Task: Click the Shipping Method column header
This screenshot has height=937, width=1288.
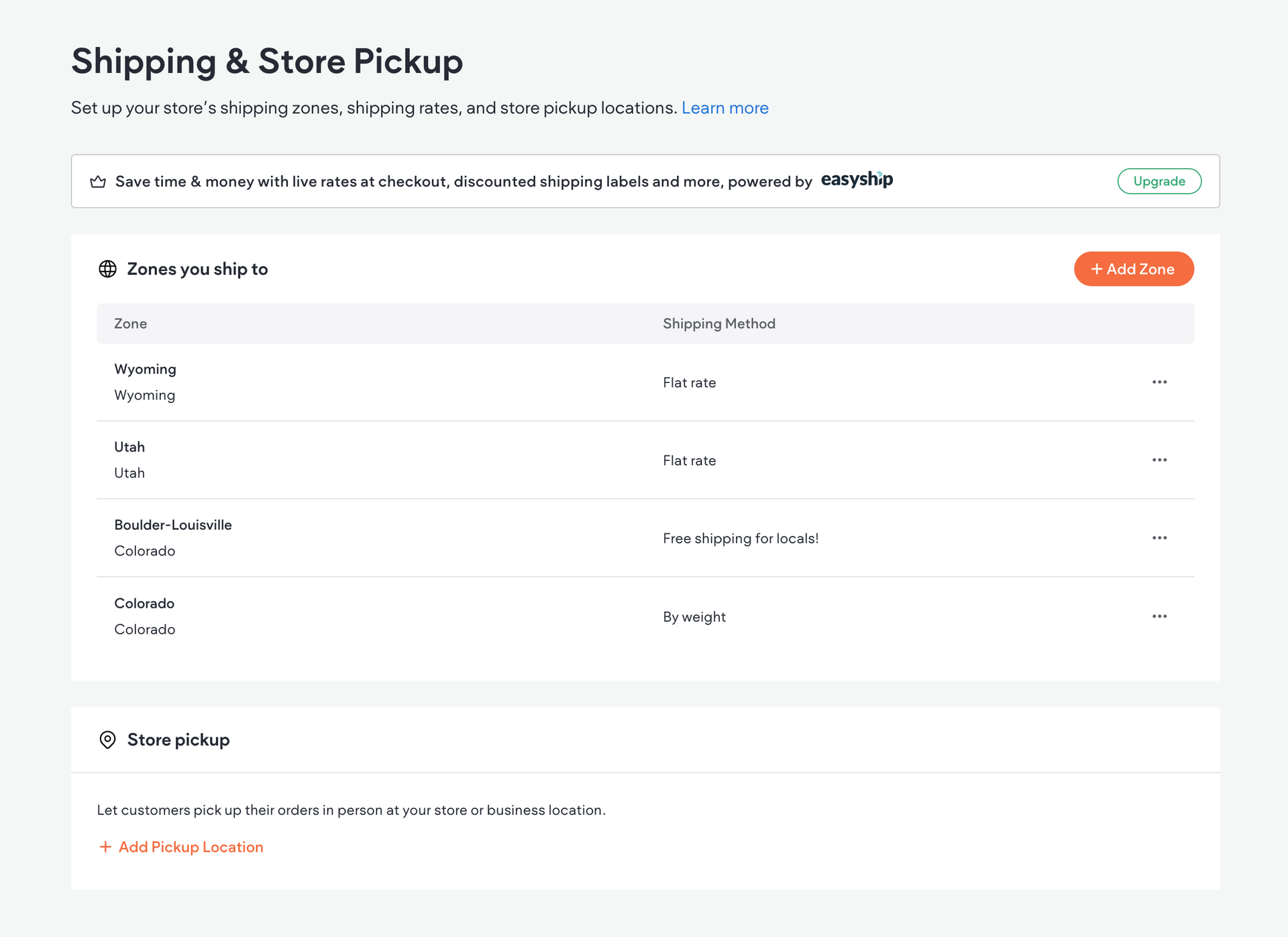Action: 718,324
